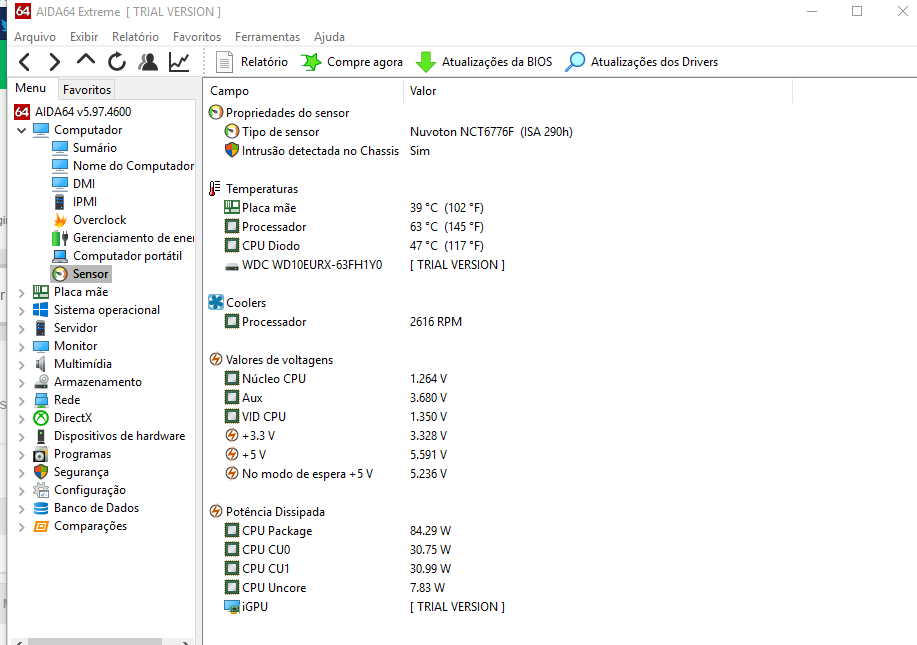Expand the Sistema operacional tree node

pos(22,311)
